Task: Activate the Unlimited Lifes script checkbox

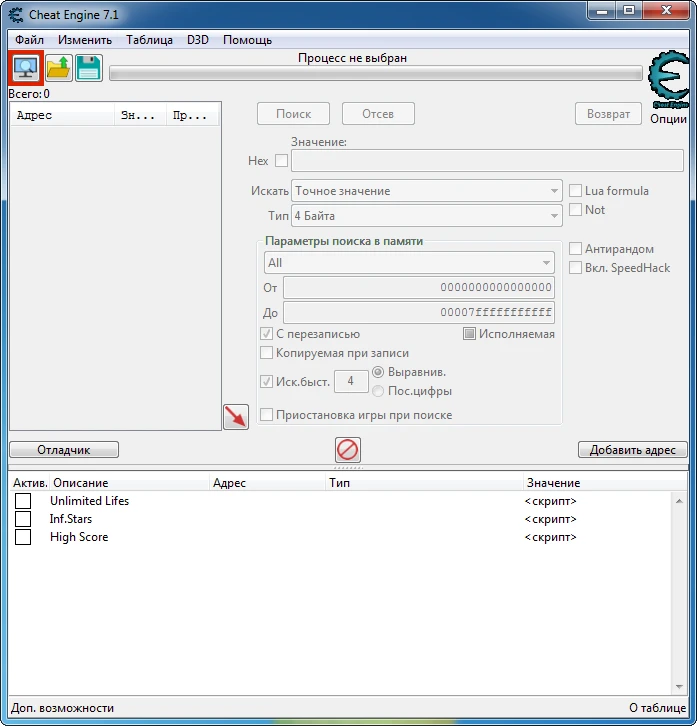Action: click(23, 501)
